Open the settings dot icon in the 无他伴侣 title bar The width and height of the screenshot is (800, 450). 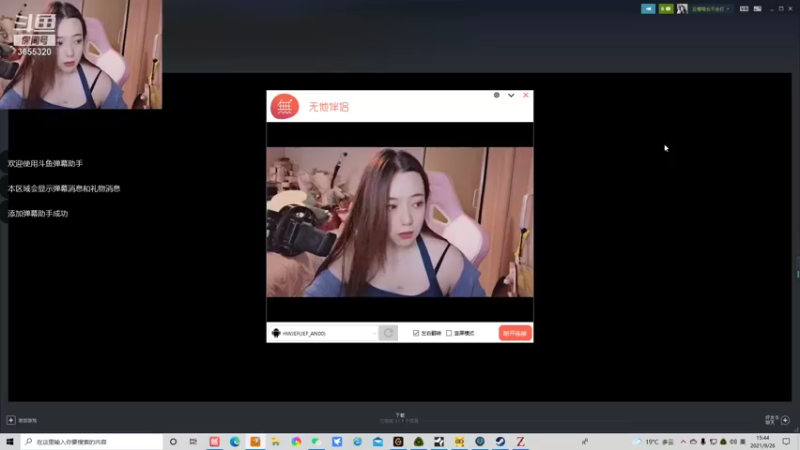tap(496, 95)
